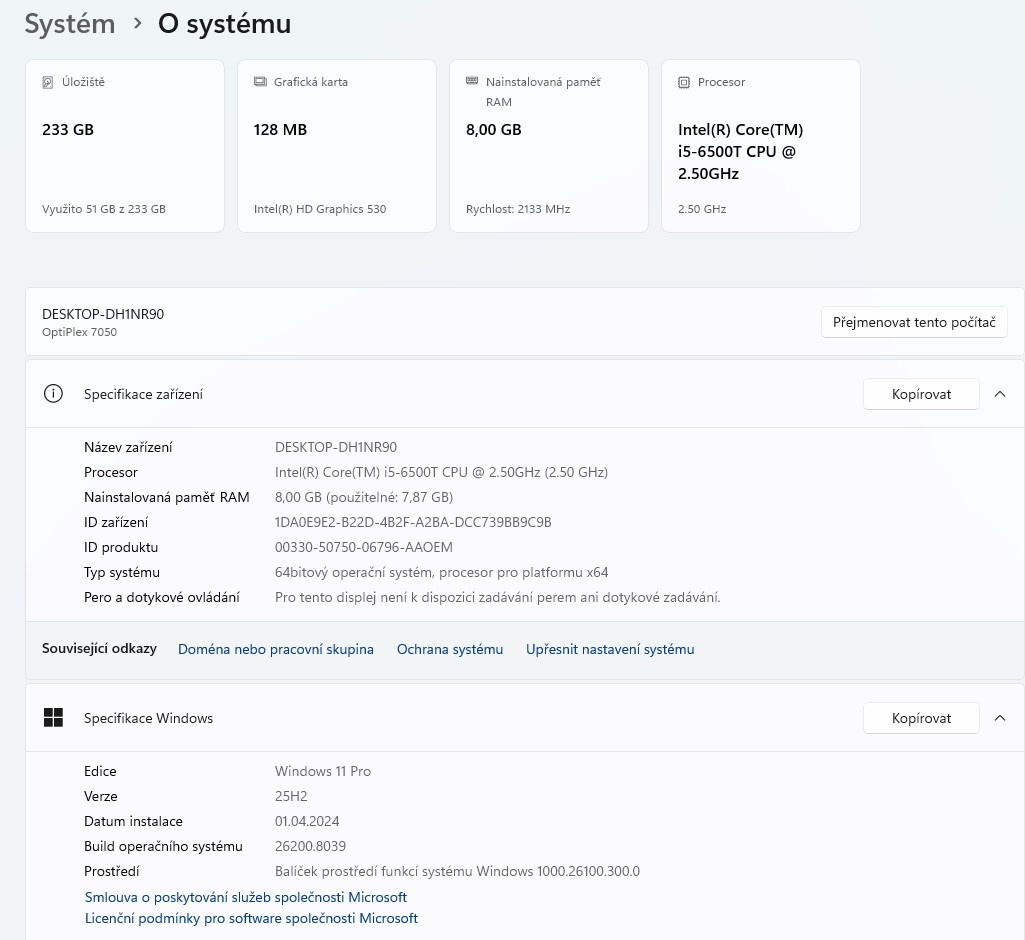The width and height of the screenshot is (1025, 940).
Task: Open Licenční podmínky pro software společnosti Microsoft
Action: click(251, 918)
